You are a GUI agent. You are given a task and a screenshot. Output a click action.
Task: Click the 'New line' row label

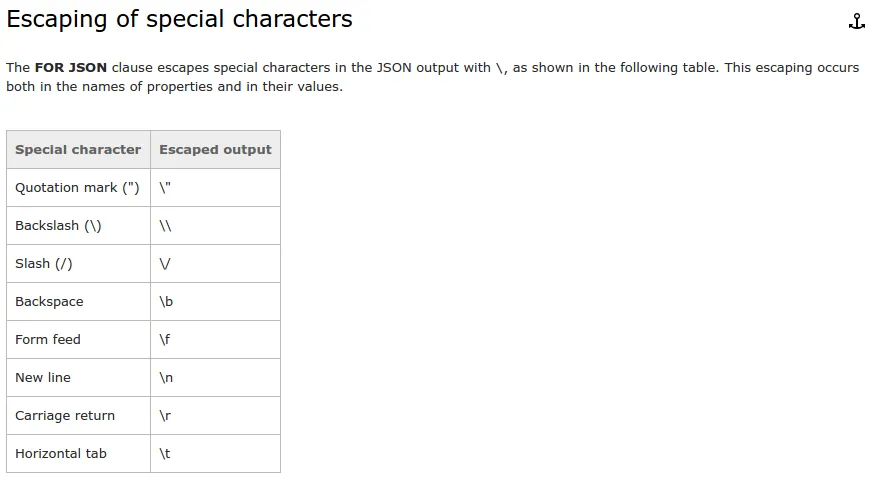(43, 378)
